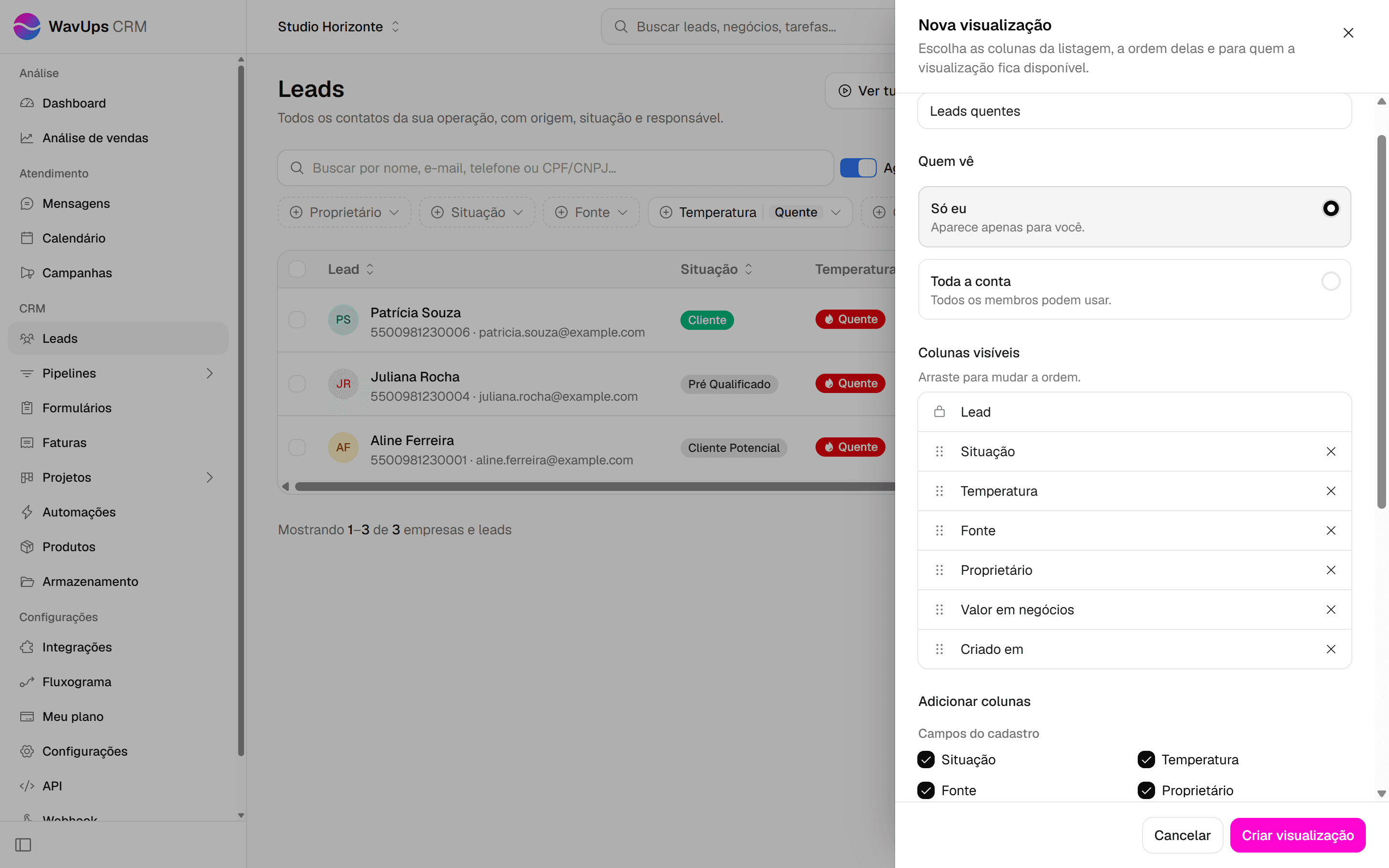Image resolution: width=1389 pixels, height=868 pixels.
Task: Remove Criado em column with X icon
Action: pyautogui.click(x=1331, y=649)
